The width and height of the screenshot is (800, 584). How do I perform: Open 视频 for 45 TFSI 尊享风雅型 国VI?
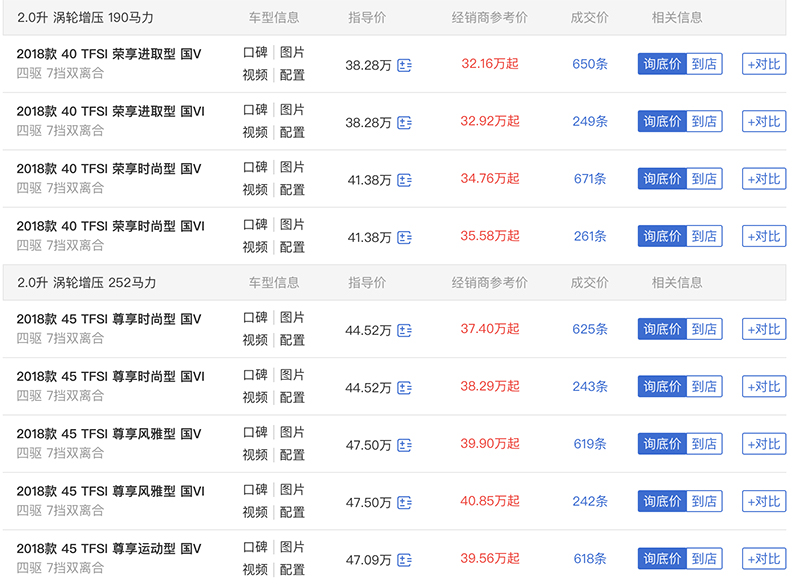point(255,512)
